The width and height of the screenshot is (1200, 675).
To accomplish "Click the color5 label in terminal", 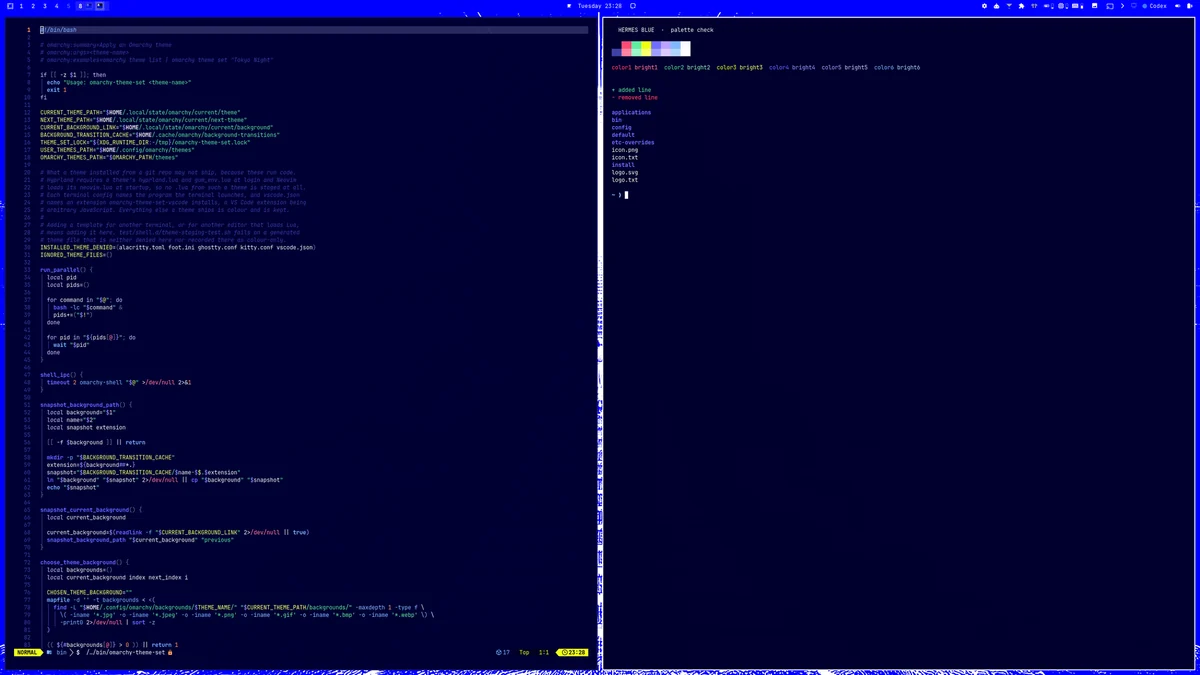I will [x=831, y=67].
